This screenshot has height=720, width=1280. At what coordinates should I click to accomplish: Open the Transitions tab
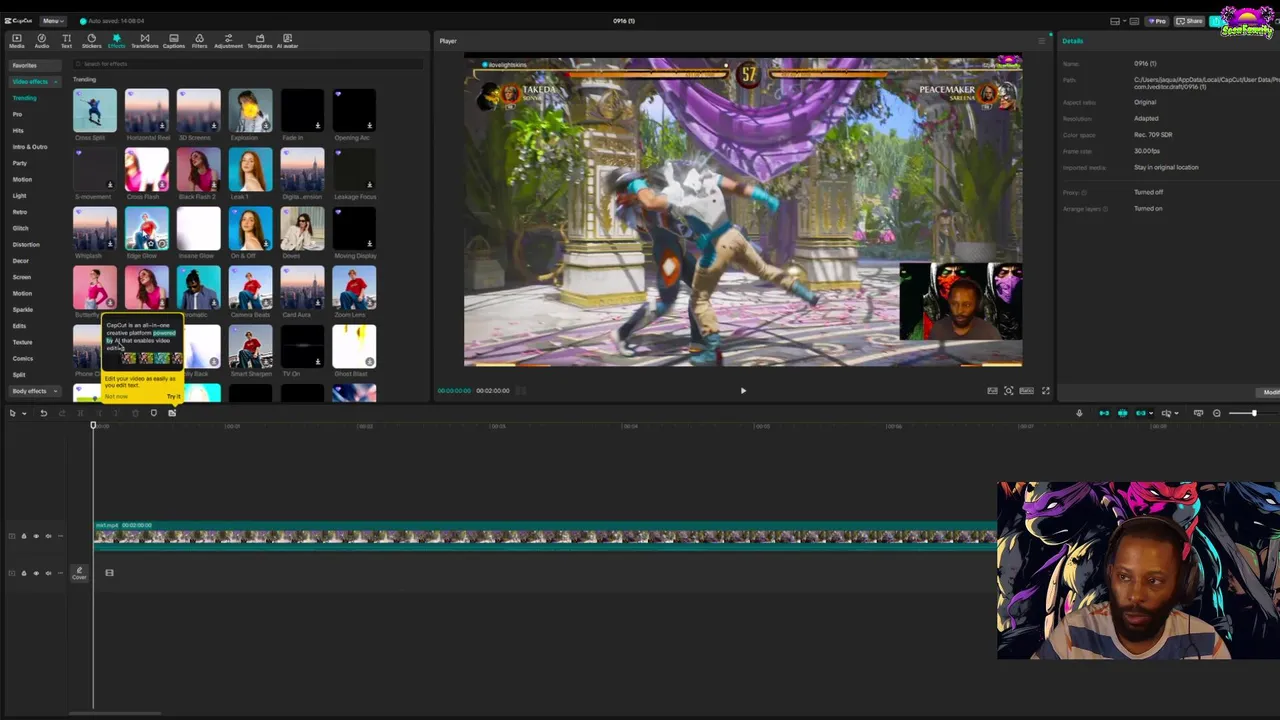pos(144,41)
